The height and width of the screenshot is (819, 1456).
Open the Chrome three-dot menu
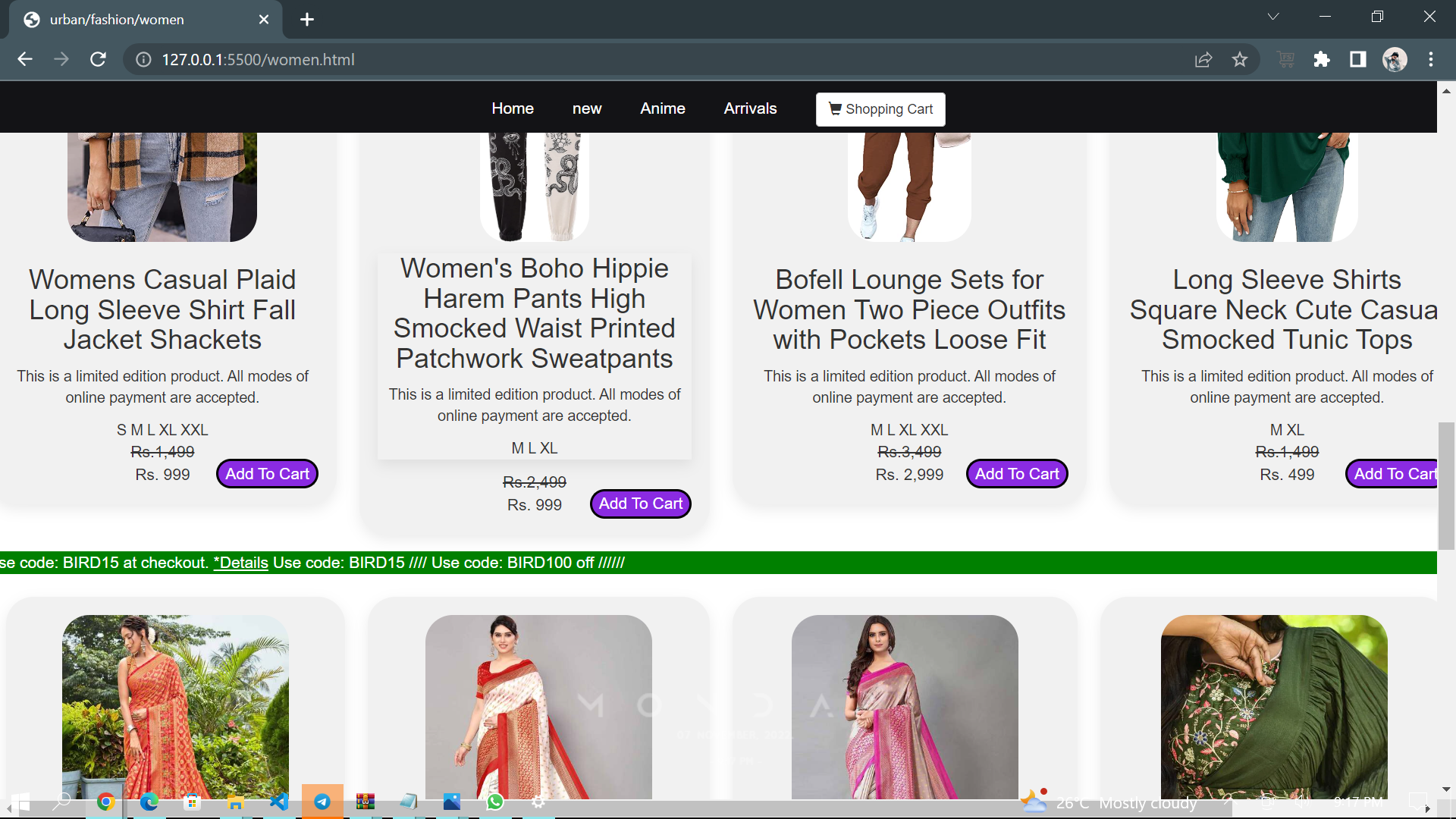1431,59
